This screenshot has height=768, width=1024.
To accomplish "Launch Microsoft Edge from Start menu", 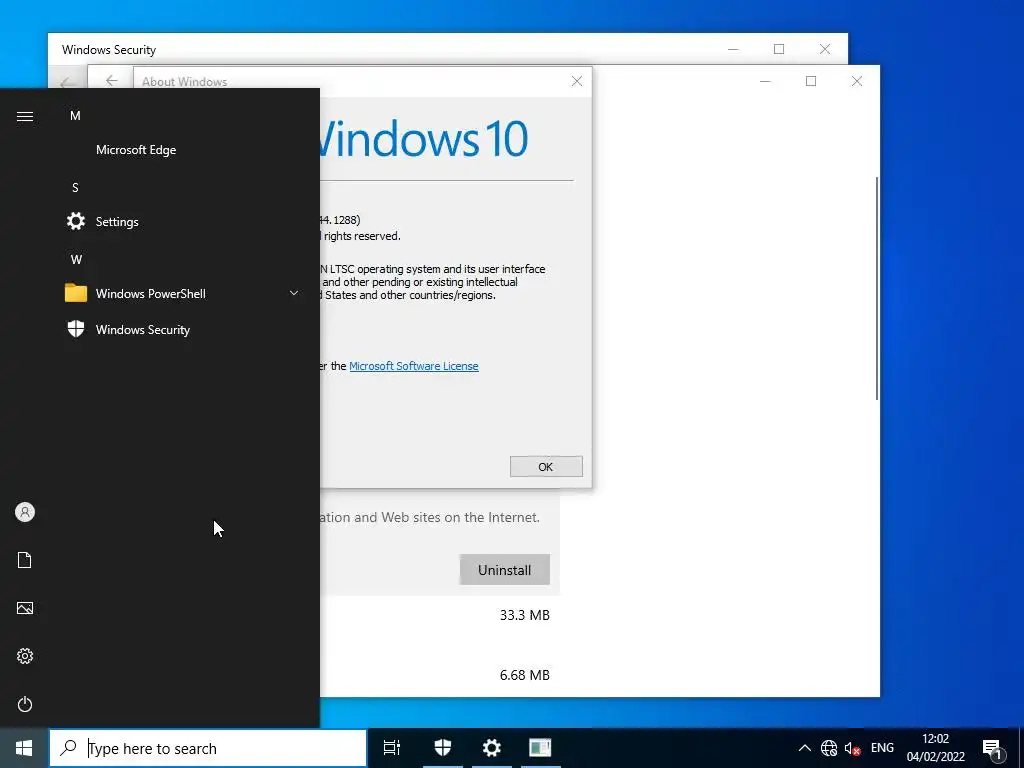I will 136,150.
